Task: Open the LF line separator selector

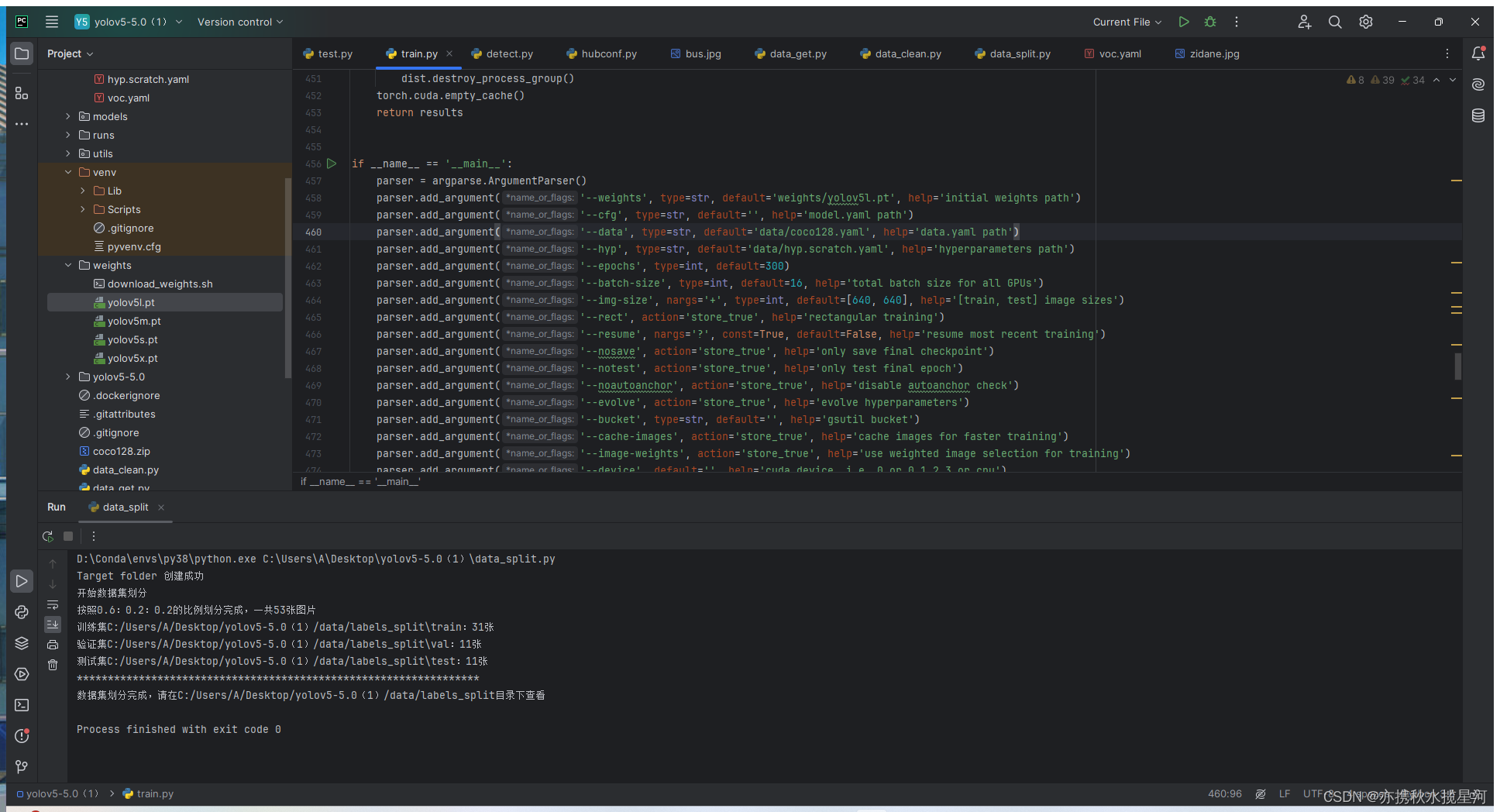Action: pos(1285,793)
